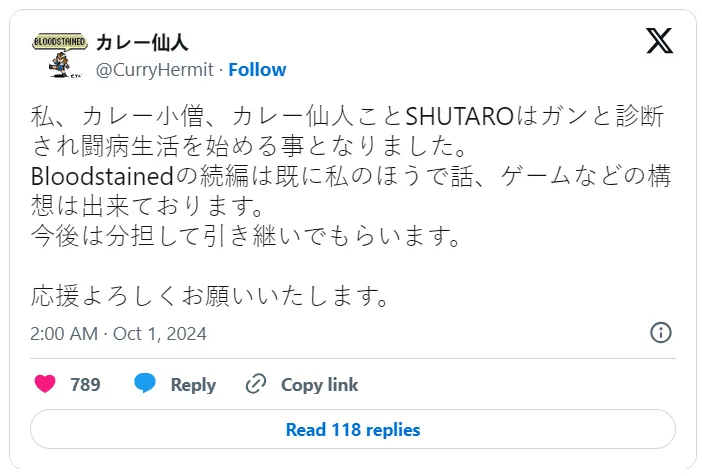This screenshot has height=476, width=702.
Task: Open the circled info icon beside the timestamp
Action: (660, 333)
